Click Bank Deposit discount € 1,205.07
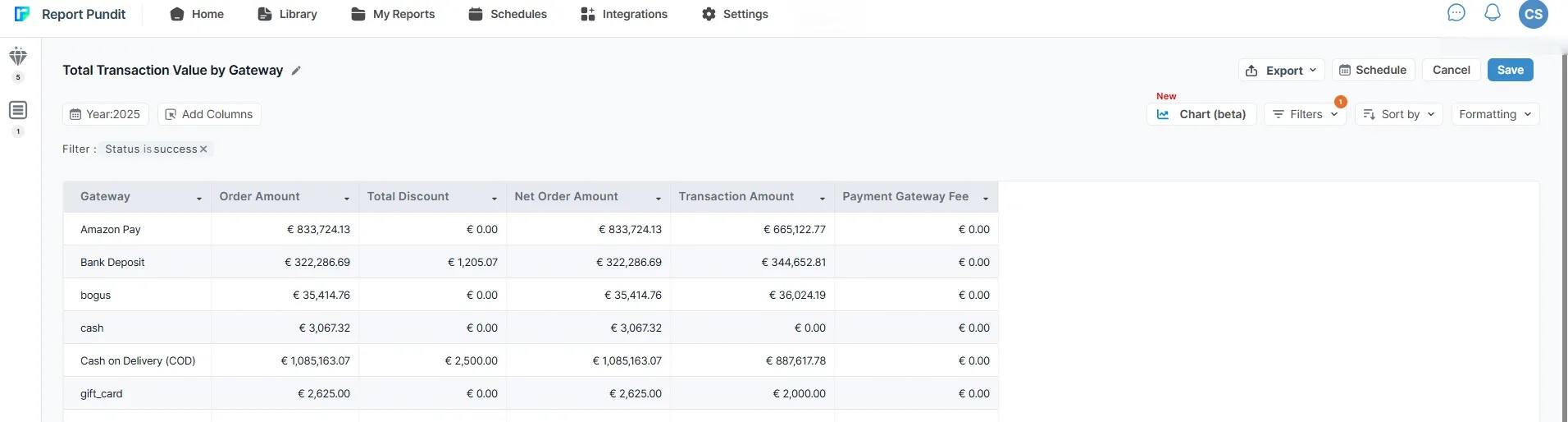The image size is (1568, 422). click(472, 263)
